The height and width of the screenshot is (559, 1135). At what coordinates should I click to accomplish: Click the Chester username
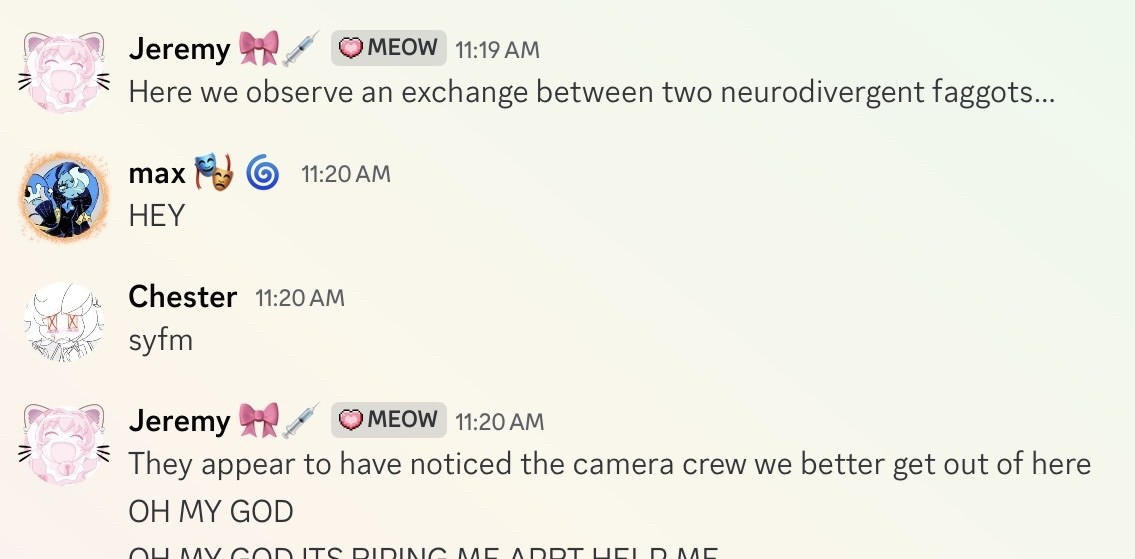(x=183, y=297)
